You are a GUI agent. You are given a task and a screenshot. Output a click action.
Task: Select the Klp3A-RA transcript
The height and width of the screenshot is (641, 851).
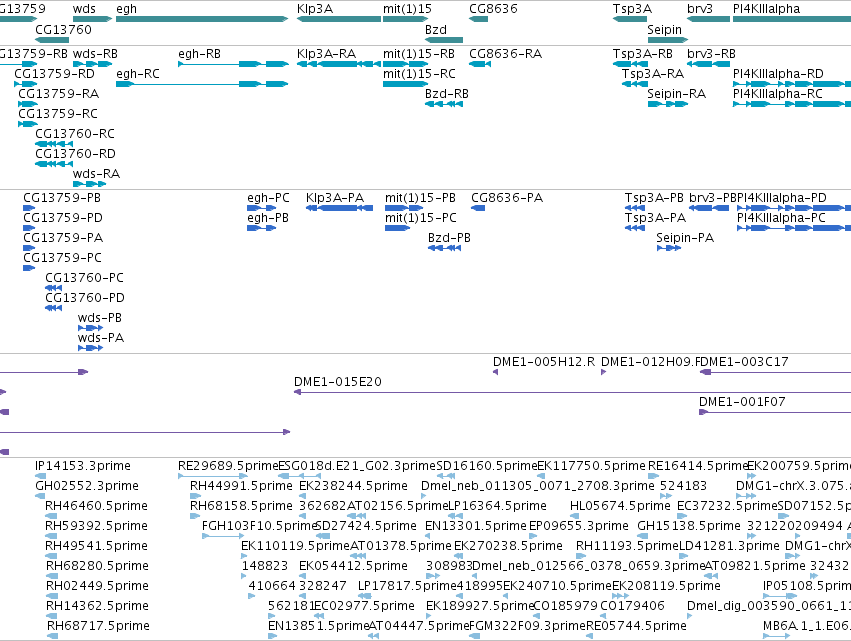tap(339, 64)
